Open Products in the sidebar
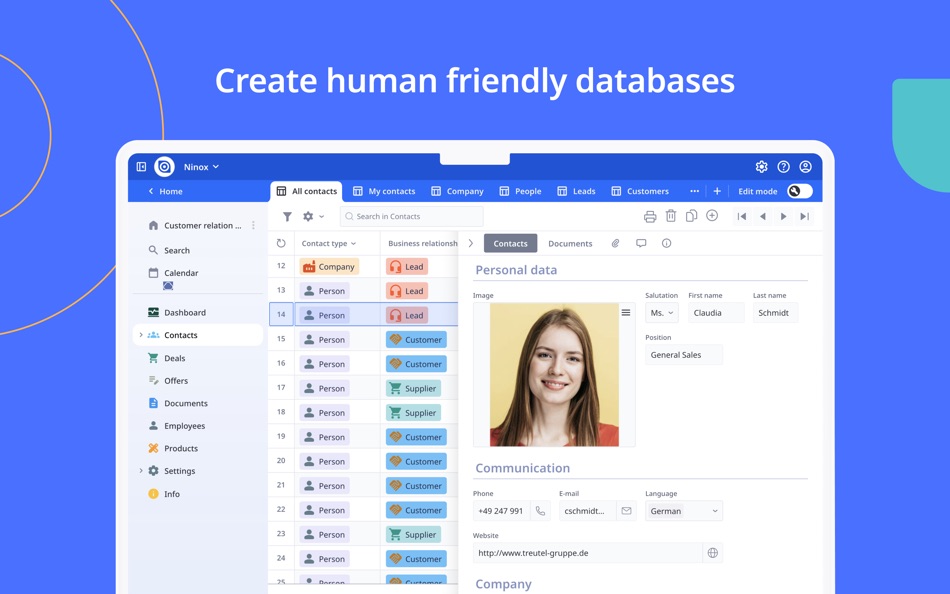 [173, 449]
